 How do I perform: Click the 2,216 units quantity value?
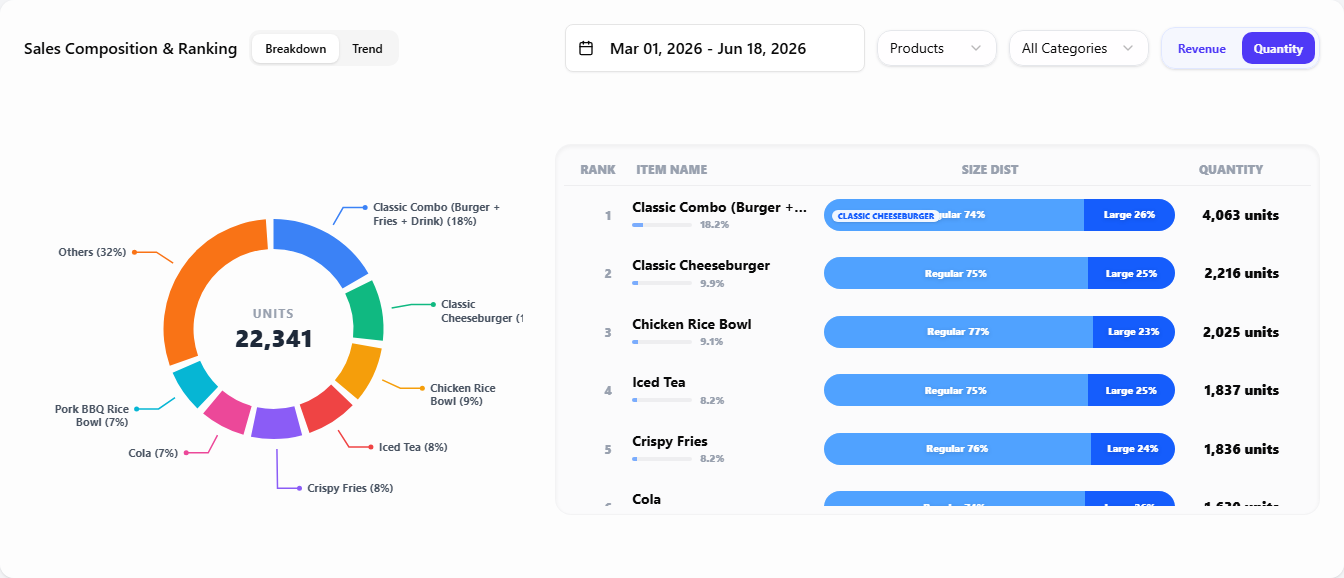[x=1241, y=273]
